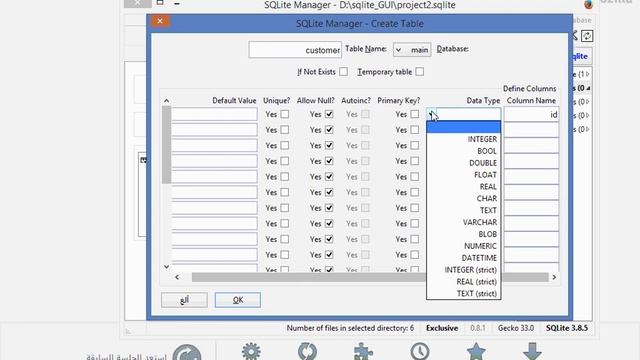Image resolution: width=640 pixels, height=360 pixels.
Task: Choose BLOB data type
Action: coord(464,234)
